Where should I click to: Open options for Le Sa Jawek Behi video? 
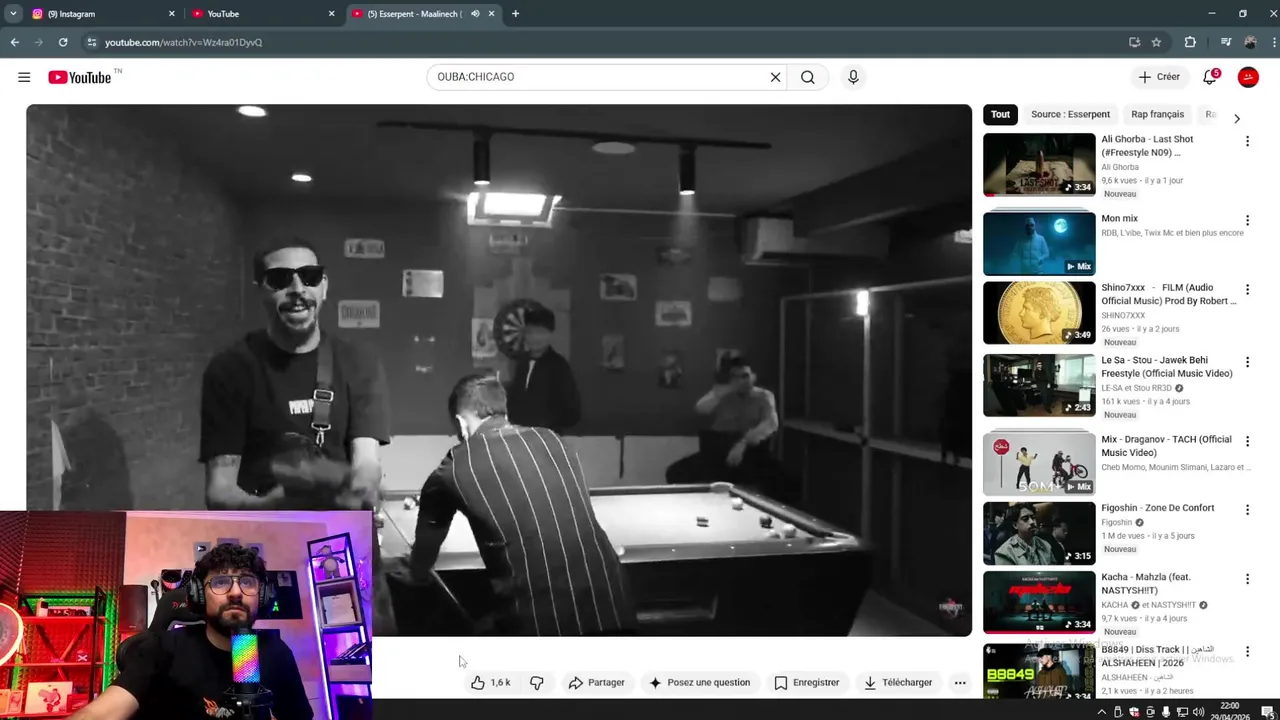point(1247,362)
